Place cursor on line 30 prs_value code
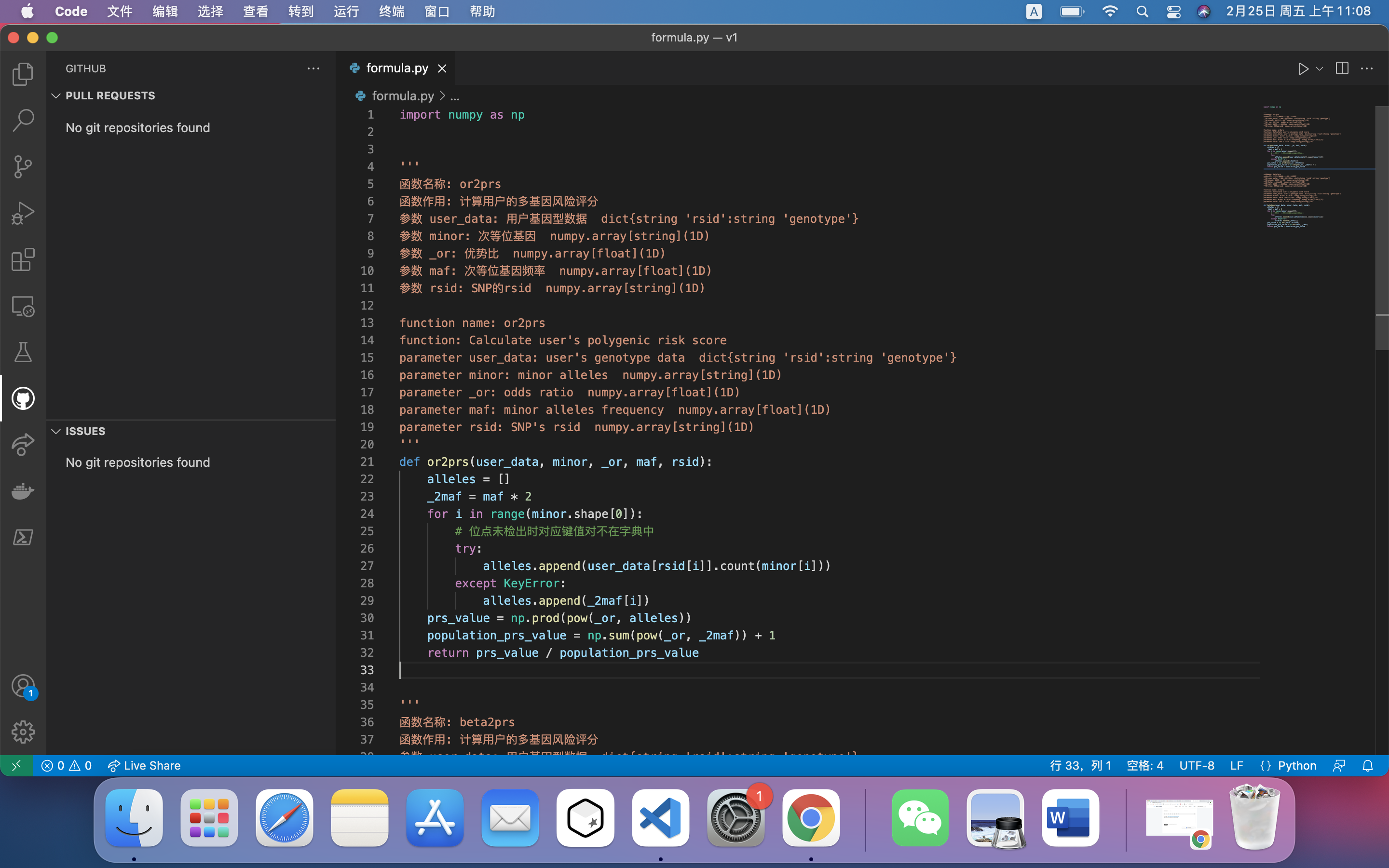 coord(558,618)
